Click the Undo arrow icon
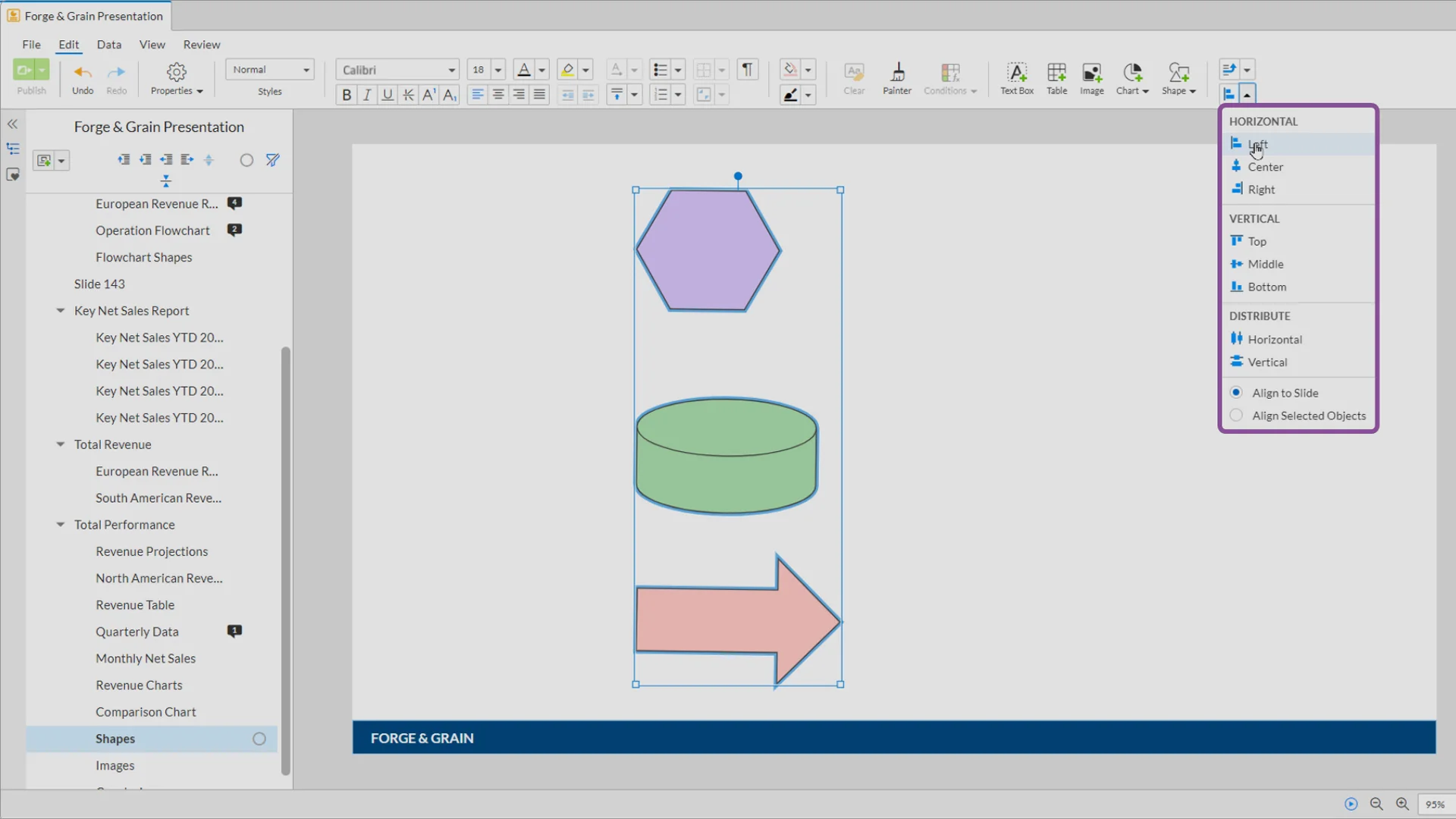 (x=83, y=73)
